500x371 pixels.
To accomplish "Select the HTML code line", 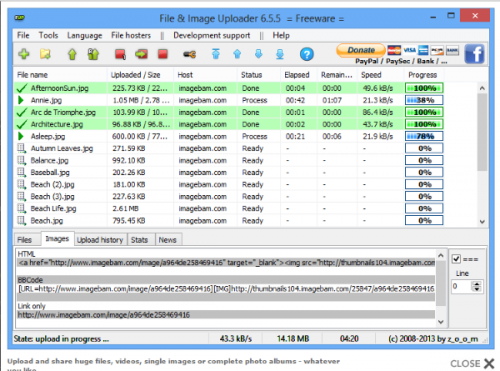I will pyautogui.click(x=226, y=263).
